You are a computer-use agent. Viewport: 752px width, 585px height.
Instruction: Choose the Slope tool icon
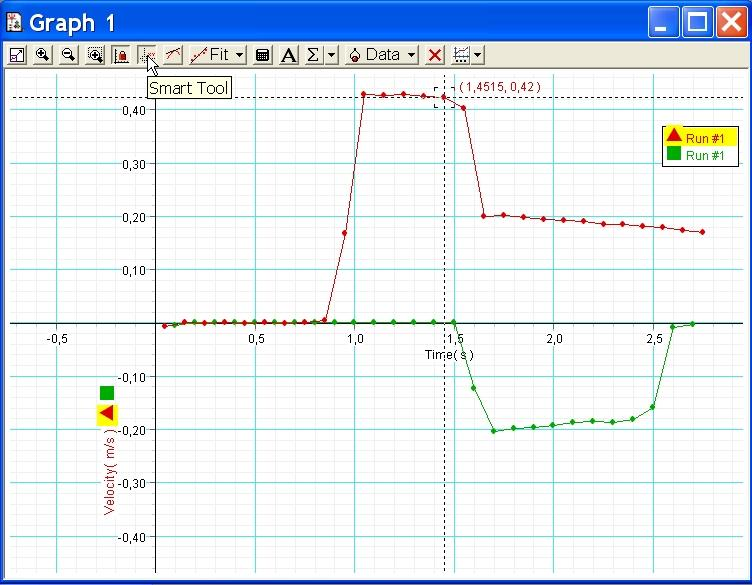tap(173, 55)
